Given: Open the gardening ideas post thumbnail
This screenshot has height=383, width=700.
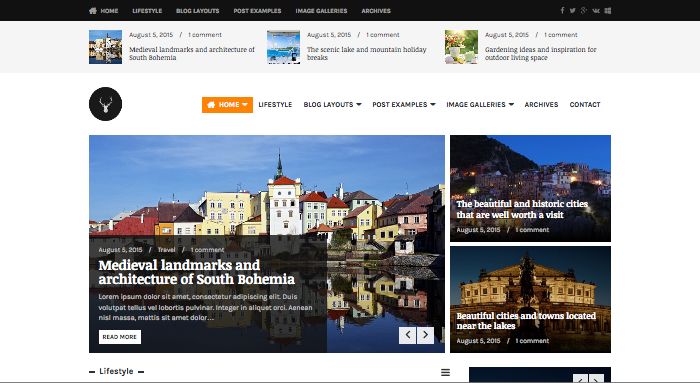Looking at the screenshot, I should tap(461, 47).
